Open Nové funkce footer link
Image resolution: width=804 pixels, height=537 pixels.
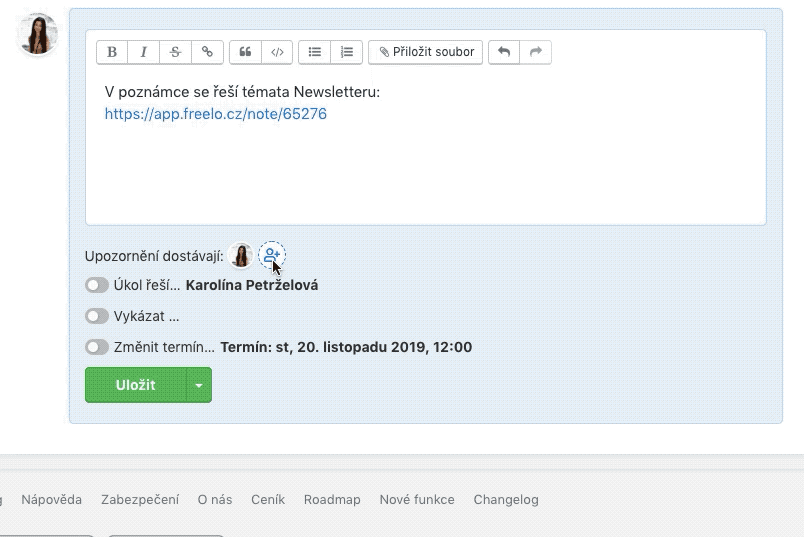click(x=417, y=500)
